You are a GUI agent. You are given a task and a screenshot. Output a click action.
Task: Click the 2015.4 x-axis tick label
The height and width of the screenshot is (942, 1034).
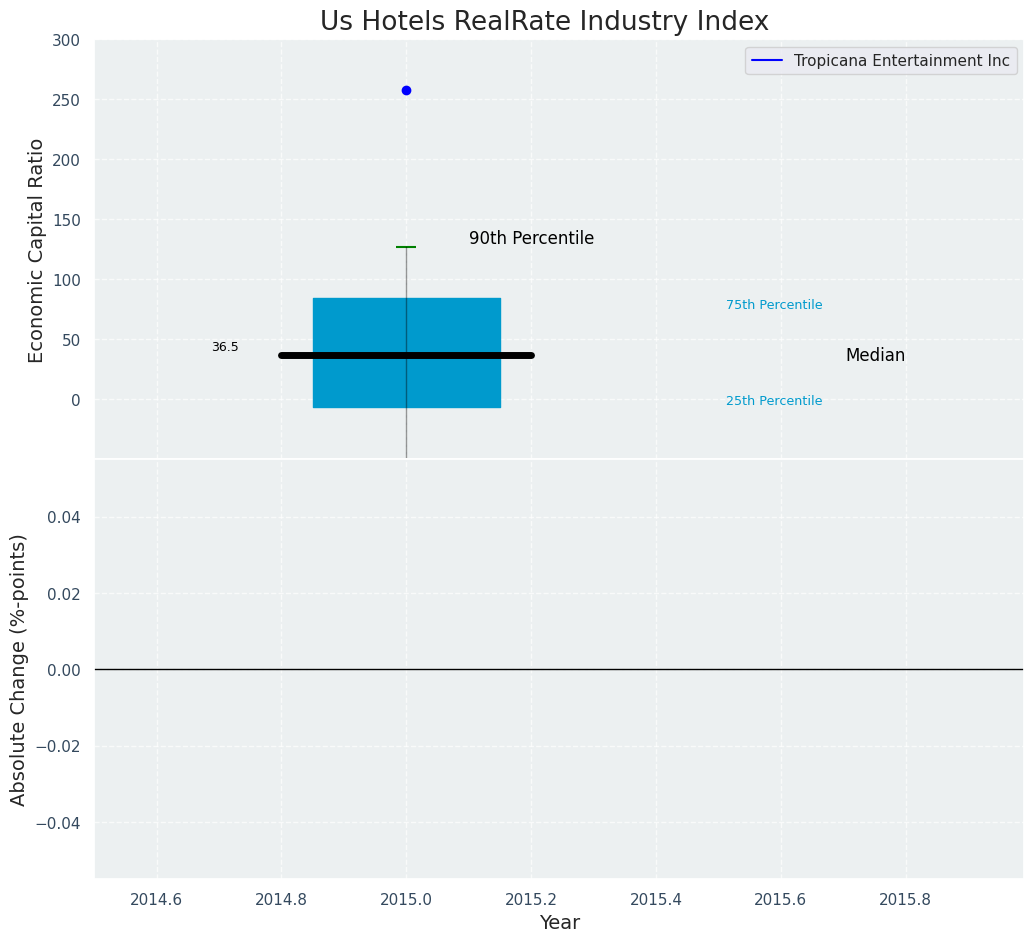[x=656, y=899]
